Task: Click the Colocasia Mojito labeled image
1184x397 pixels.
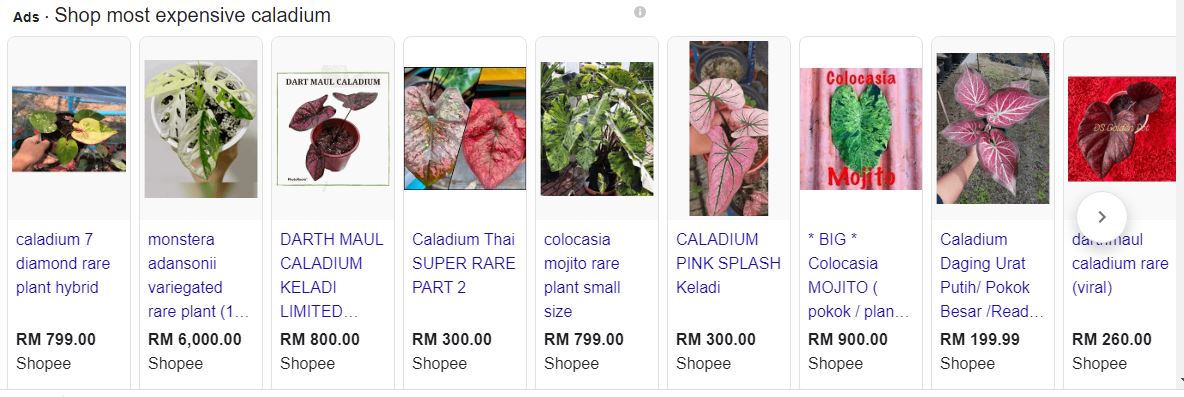Action: point(861,129)
